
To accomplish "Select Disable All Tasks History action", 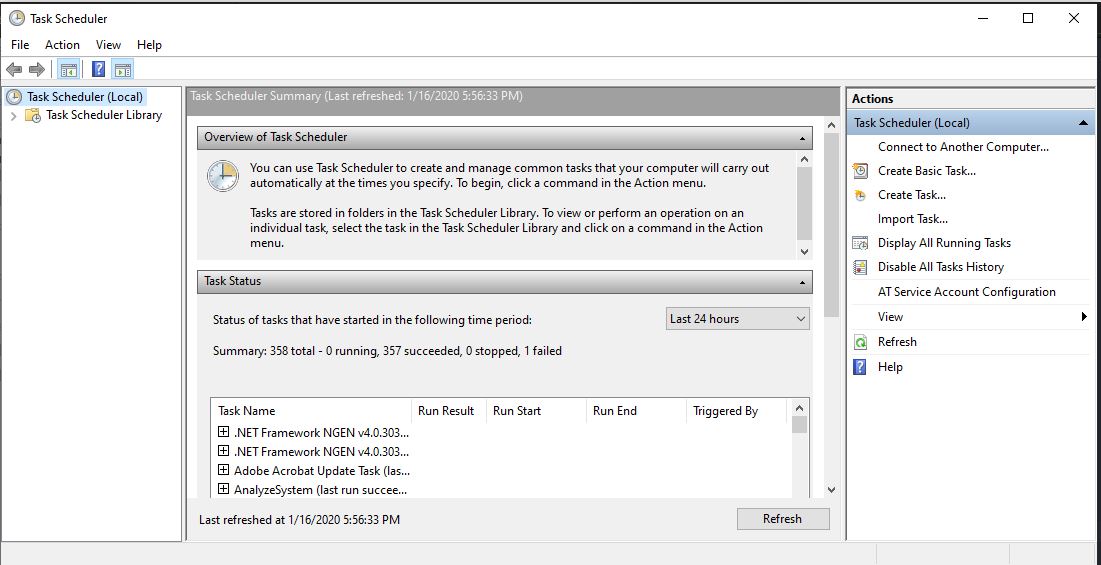I will point(941,267).
